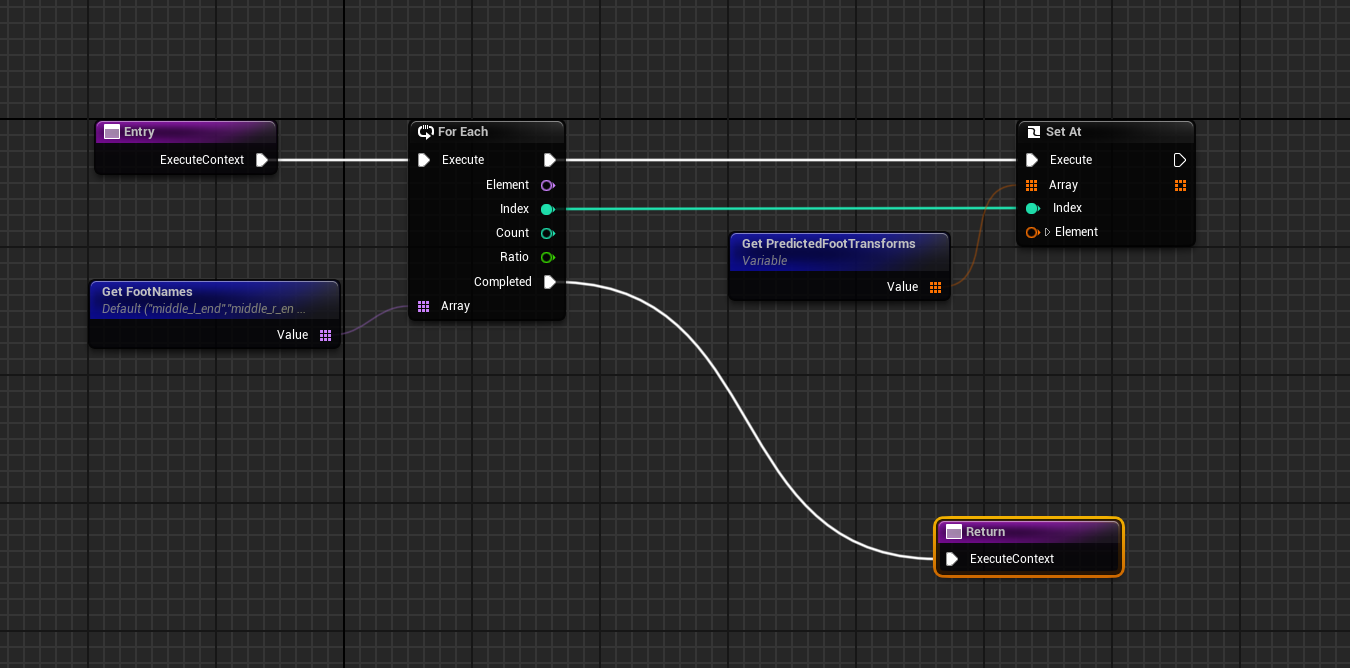Click the For Each Ratio output pin
The width and height of the screenshot is (1350, 668).
click(547, 257)
